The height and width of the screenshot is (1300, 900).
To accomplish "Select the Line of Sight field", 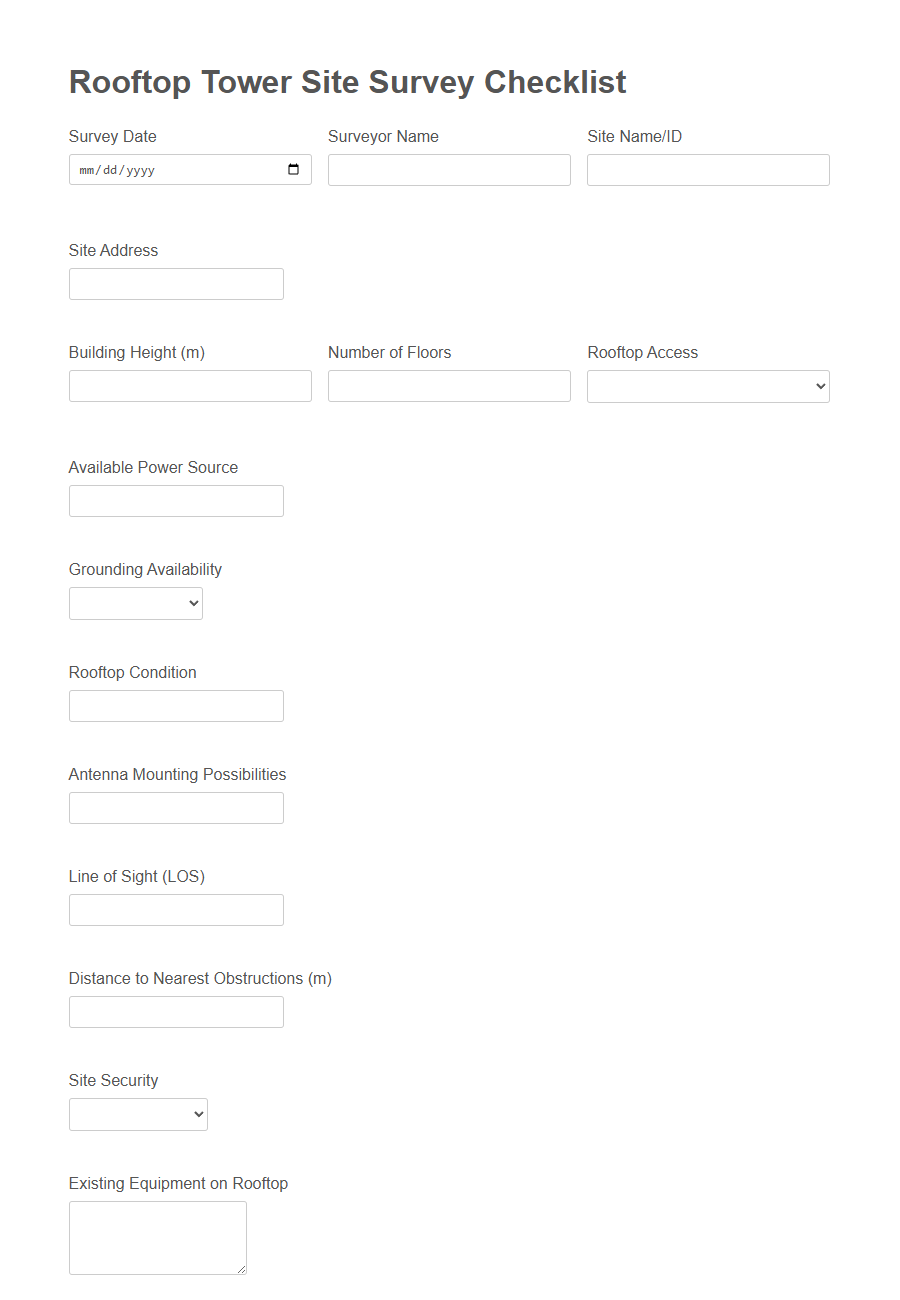I will 176,909.
